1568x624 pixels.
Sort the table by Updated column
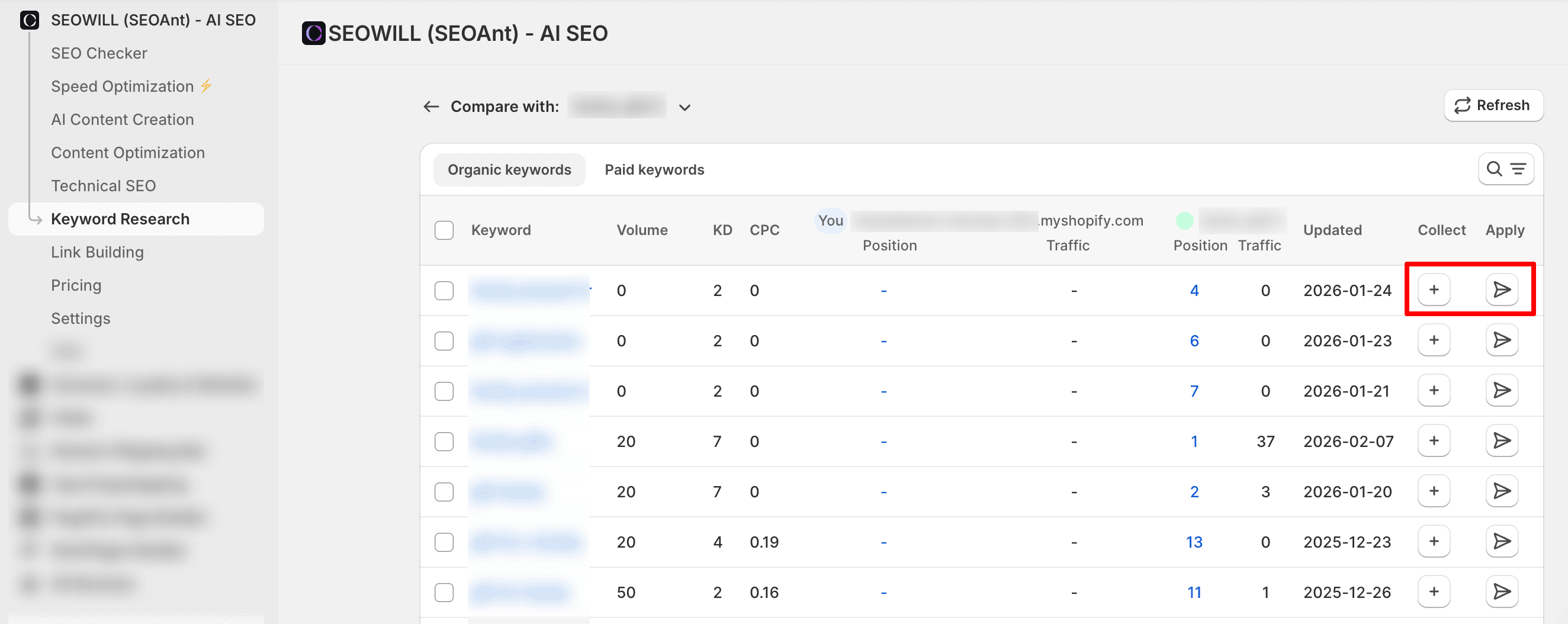click(1332, 230)
